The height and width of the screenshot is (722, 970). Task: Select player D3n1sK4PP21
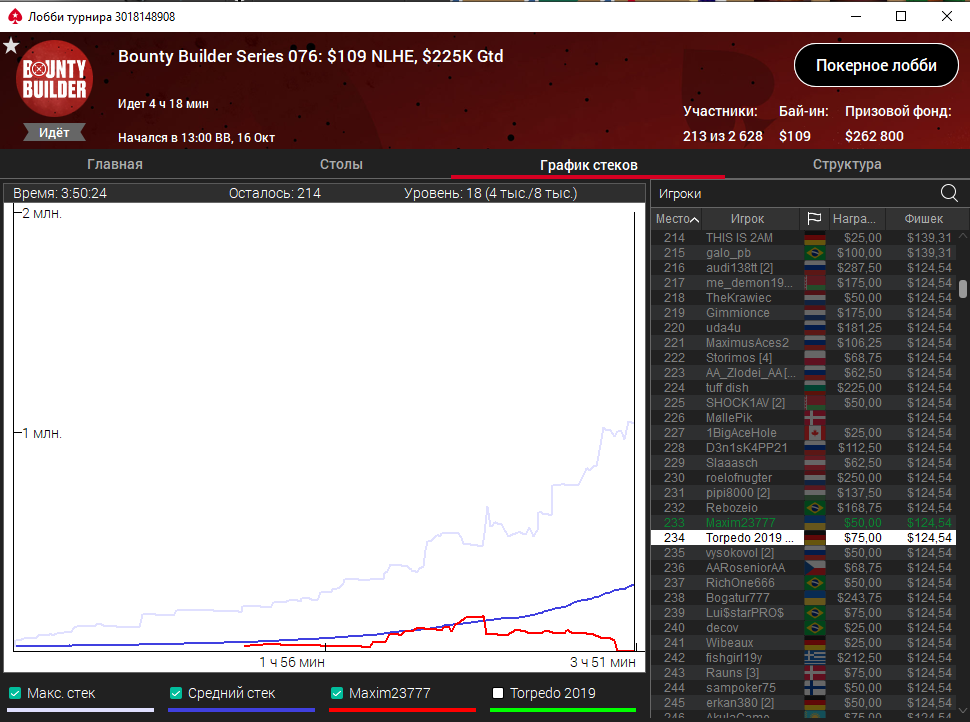pyautogui.click(x=803, y=448)
